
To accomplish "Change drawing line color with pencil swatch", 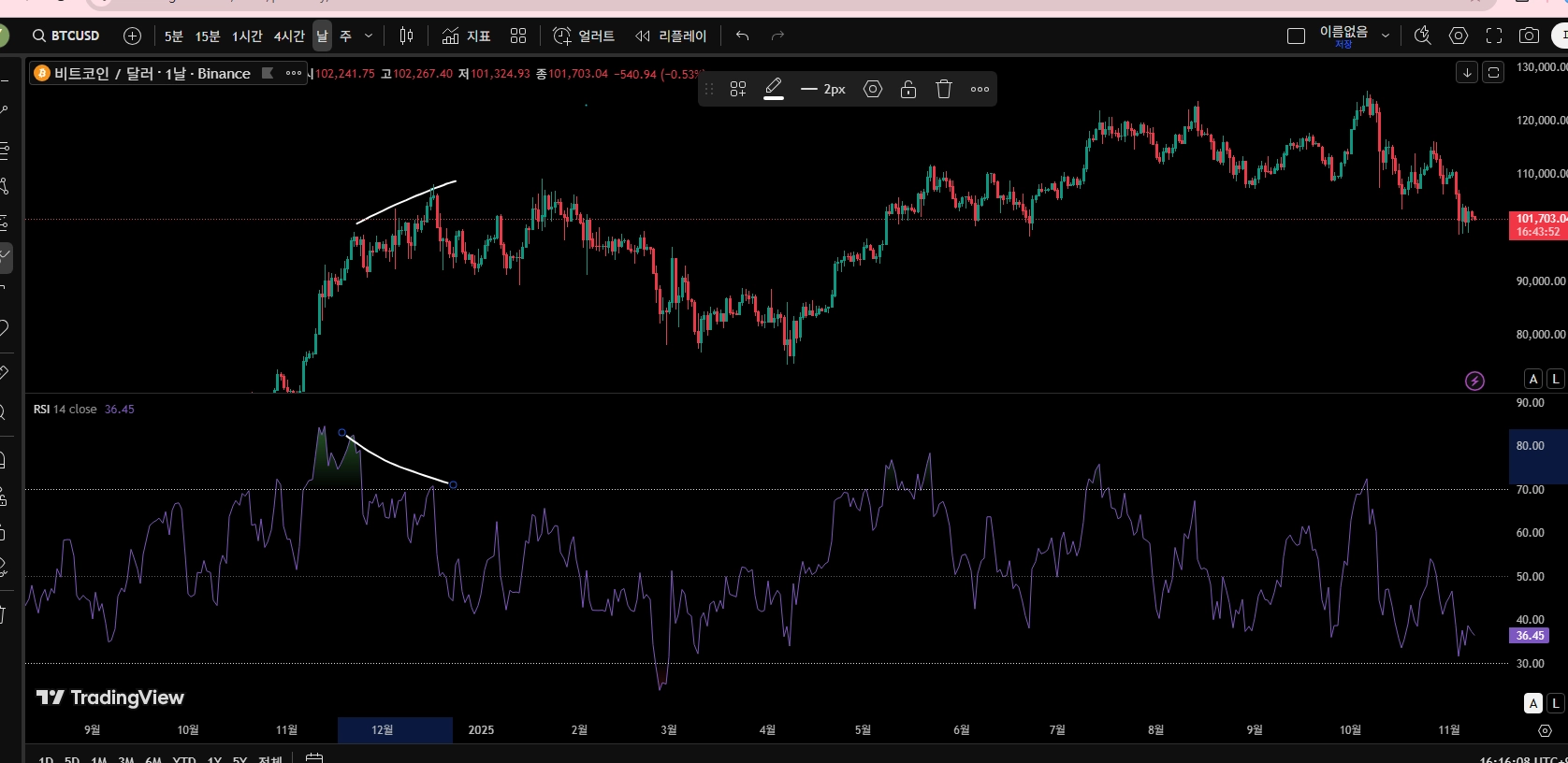I will 774,89.
